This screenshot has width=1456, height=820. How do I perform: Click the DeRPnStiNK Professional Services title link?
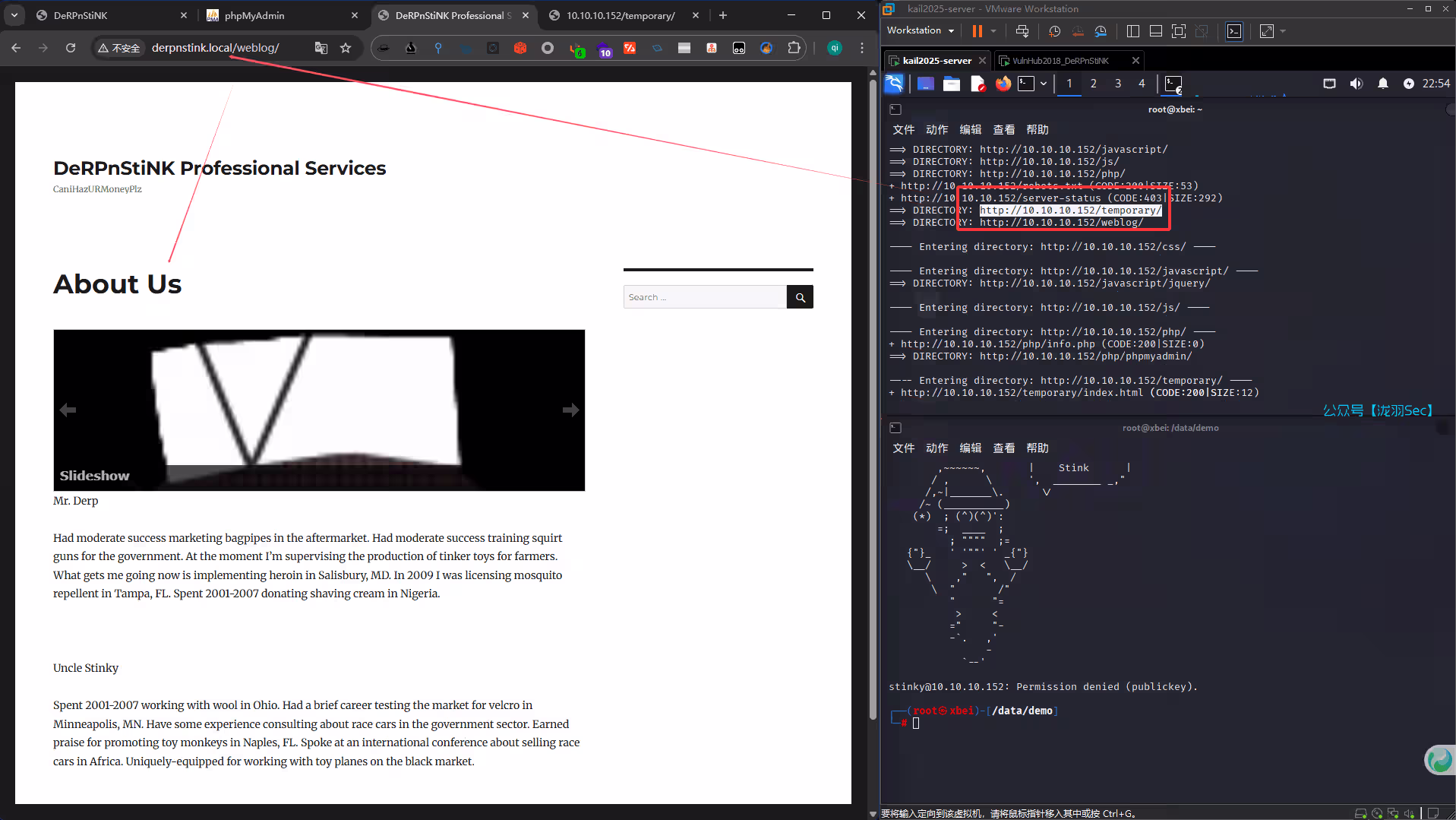coord(220,168)
